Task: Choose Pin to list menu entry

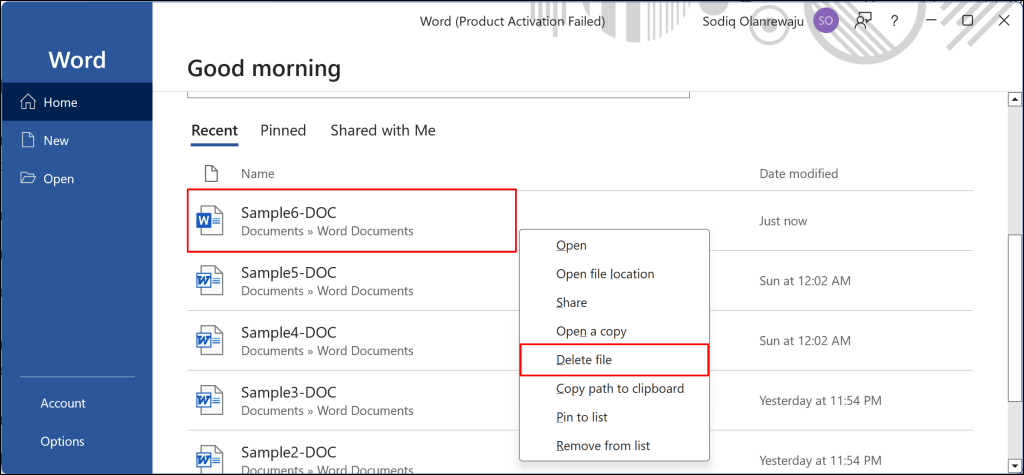Action: pyautogui.click(x=582, y=417)
